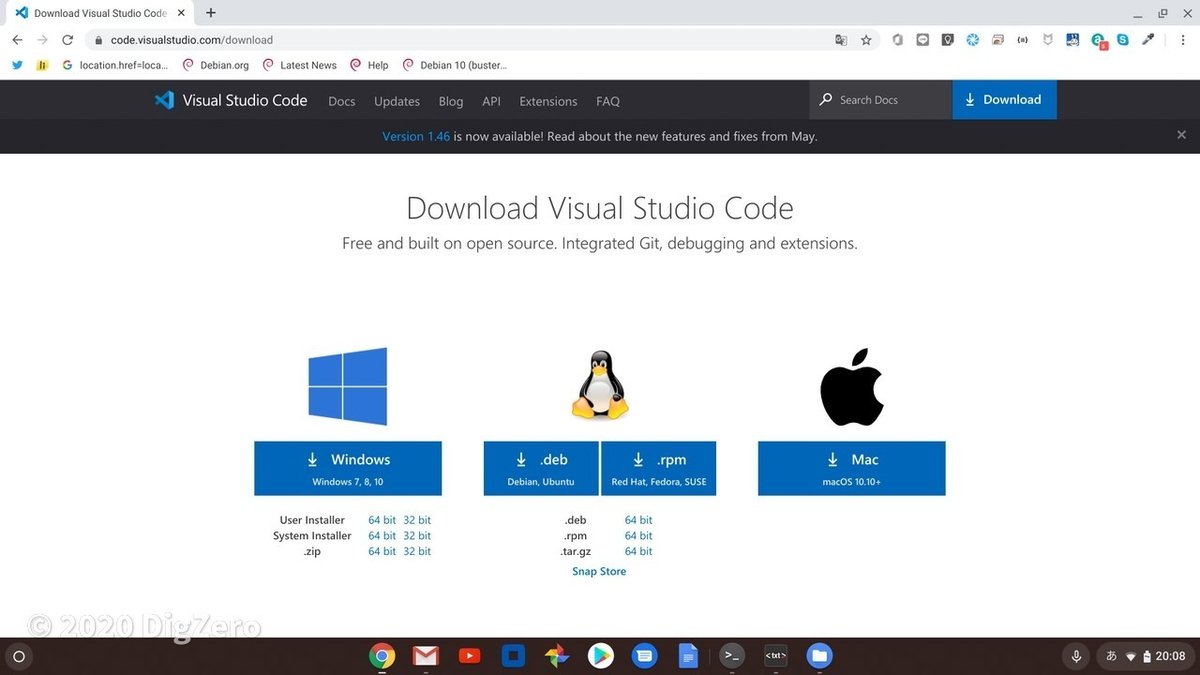This screenshot has height=675, width=1200.
Task: Open the Latest News bookmark
Action: tap(300, 65)
